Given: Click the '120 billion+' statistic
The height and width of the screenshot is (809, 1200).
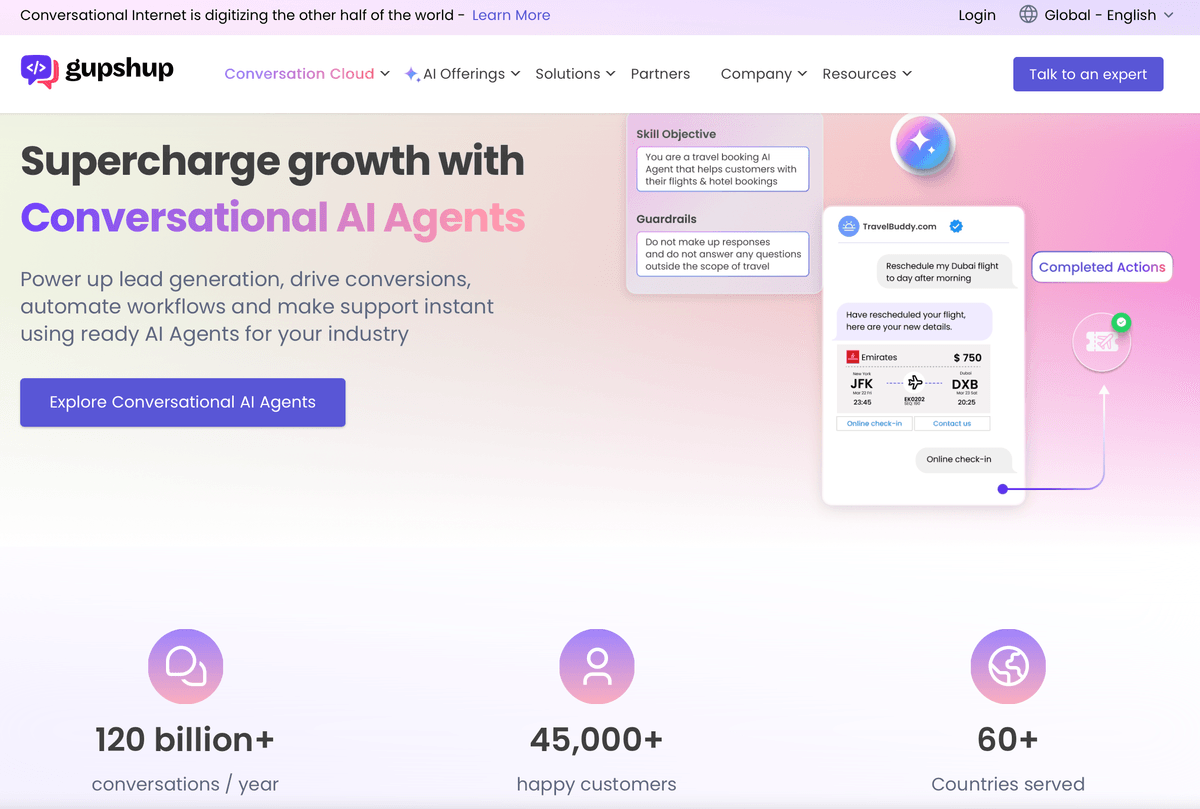Looking at the screenshot, I should point(185,740).
